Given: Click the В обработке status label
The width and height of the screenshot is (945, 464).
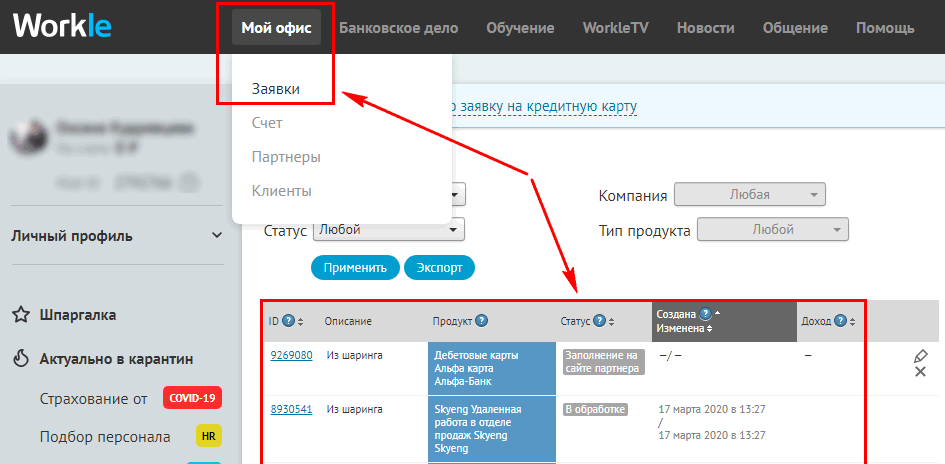Looking at the screenshot, I should (x=595, y=409).
